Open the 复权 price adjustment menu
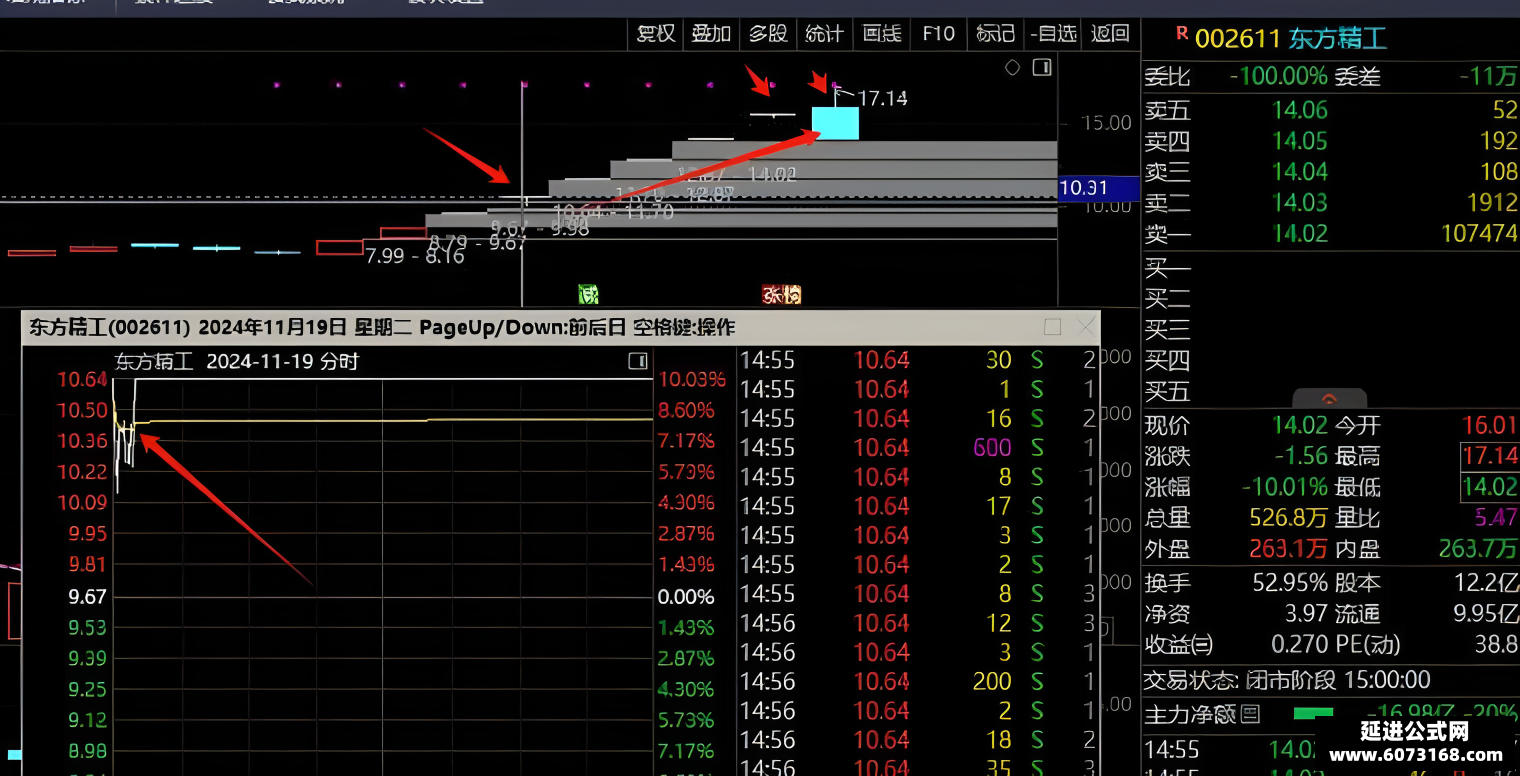 coord(656,34)
